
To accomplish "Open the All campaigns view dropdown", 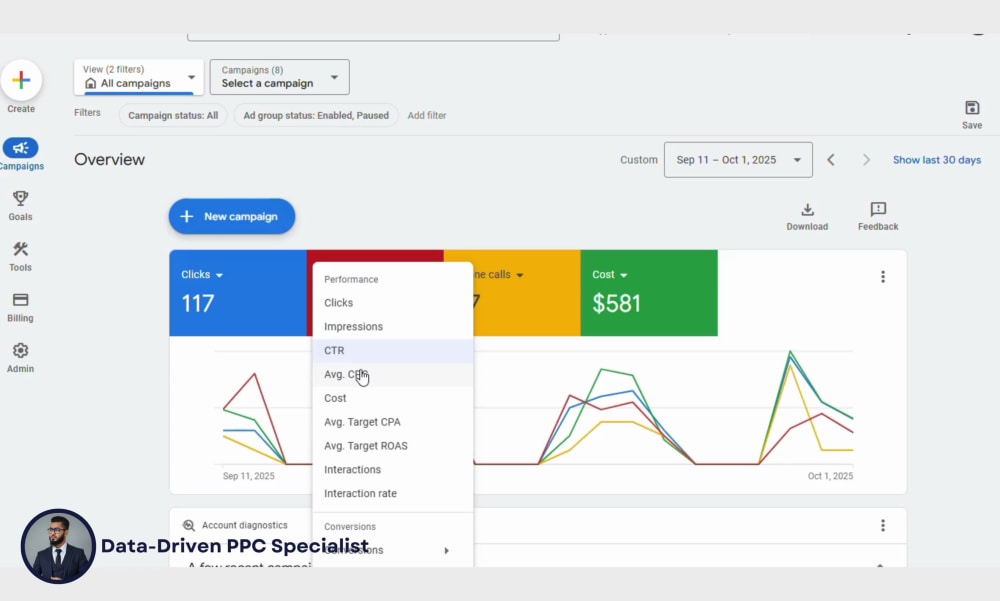I will pos(139,77).
